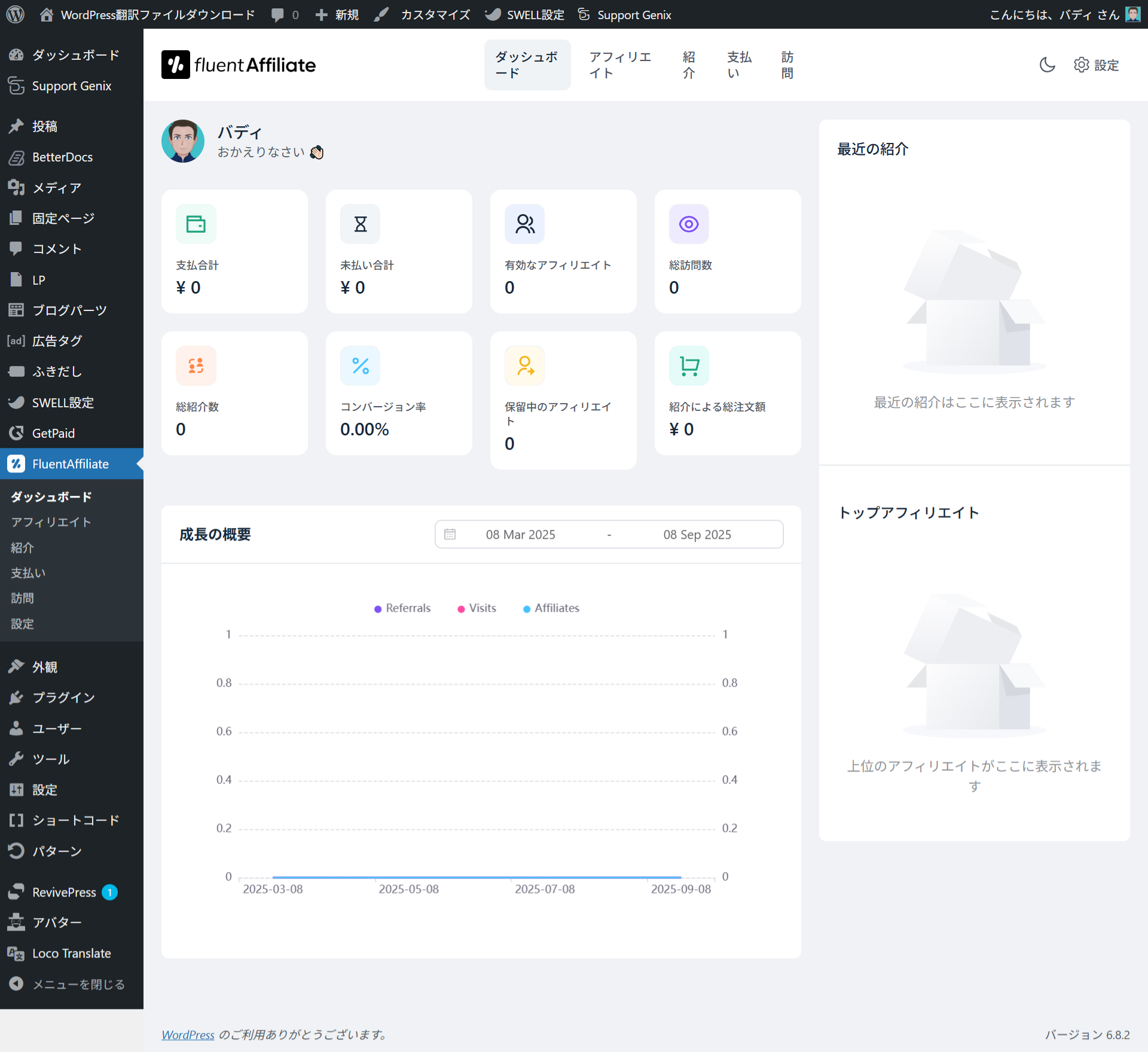Open RevivePress in the sidebar

coord(72,892)
